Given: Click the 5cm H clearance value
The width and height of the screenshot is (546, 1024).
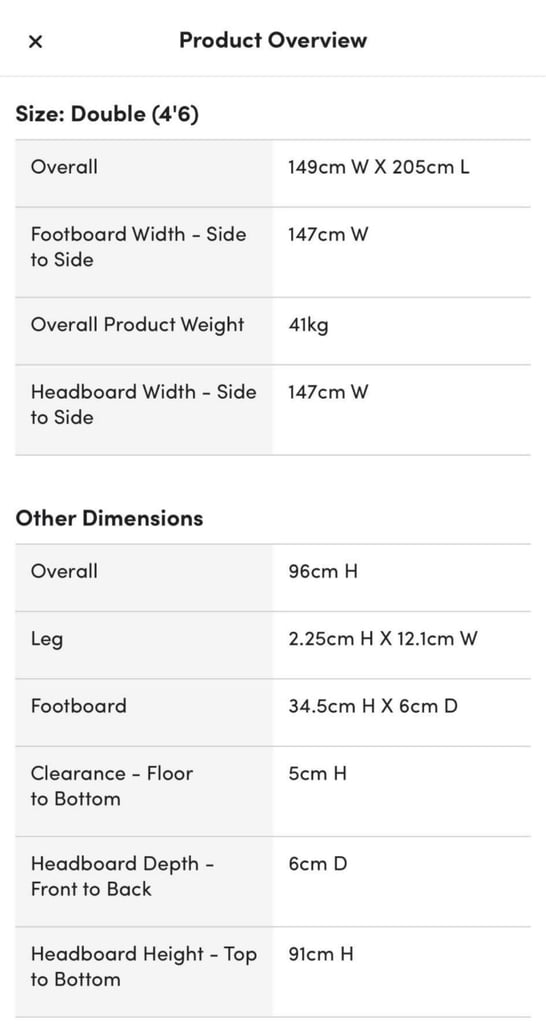Looking at the screenshot, I should pos(317,774).
